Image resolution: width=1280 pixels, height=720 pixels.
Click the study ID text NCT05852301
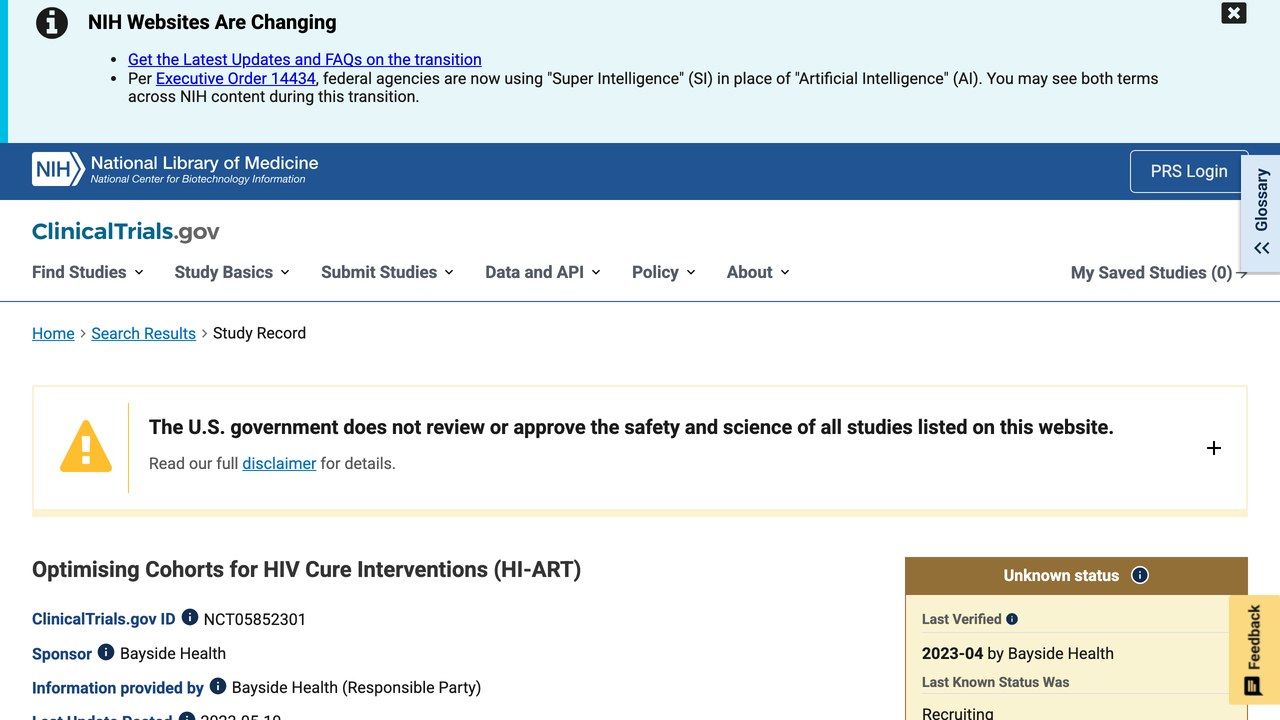tap(255, 619)
